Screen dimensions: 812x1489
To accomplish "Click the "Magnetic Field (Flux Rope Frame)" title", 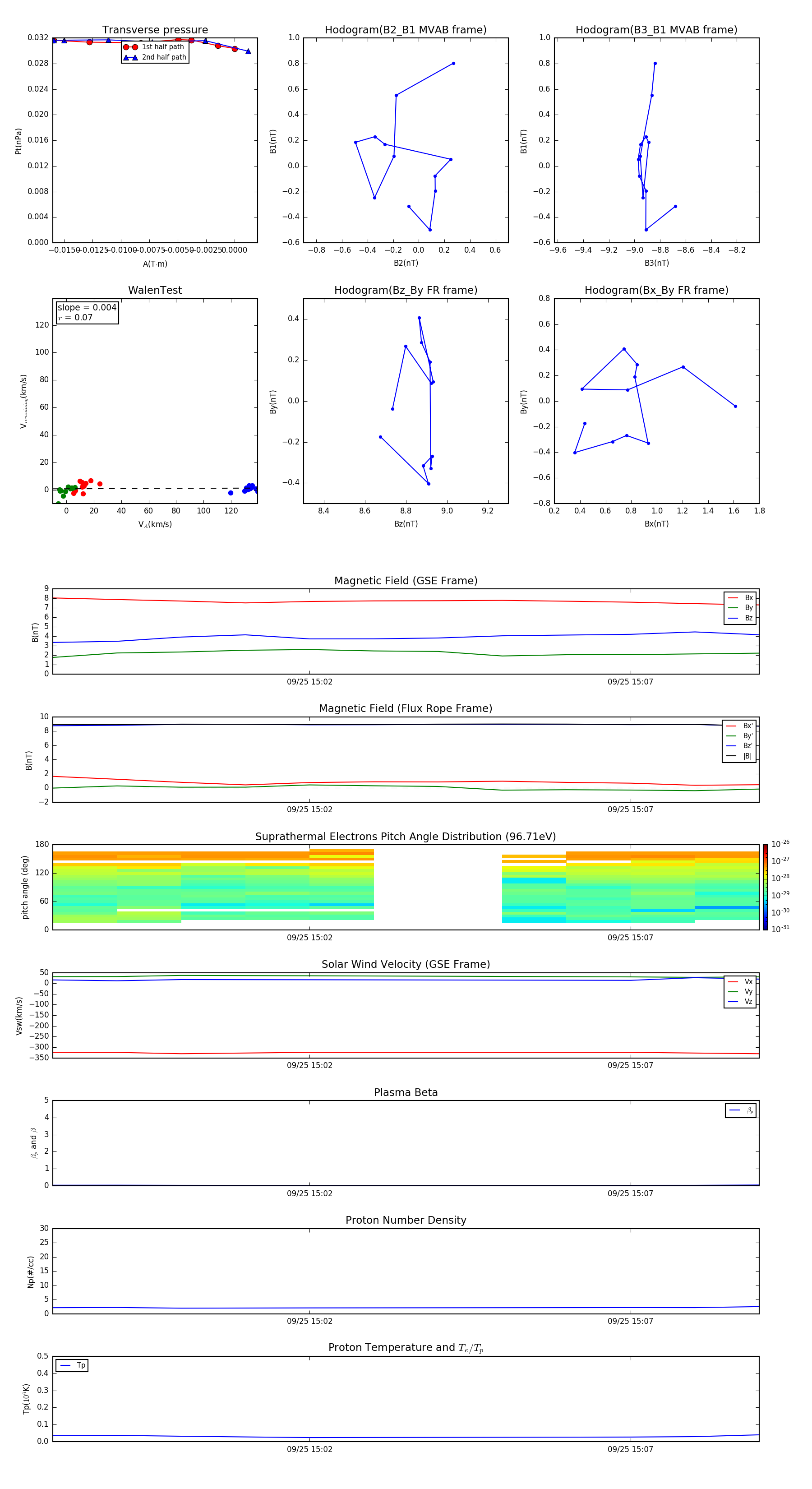I will (406, 709).
